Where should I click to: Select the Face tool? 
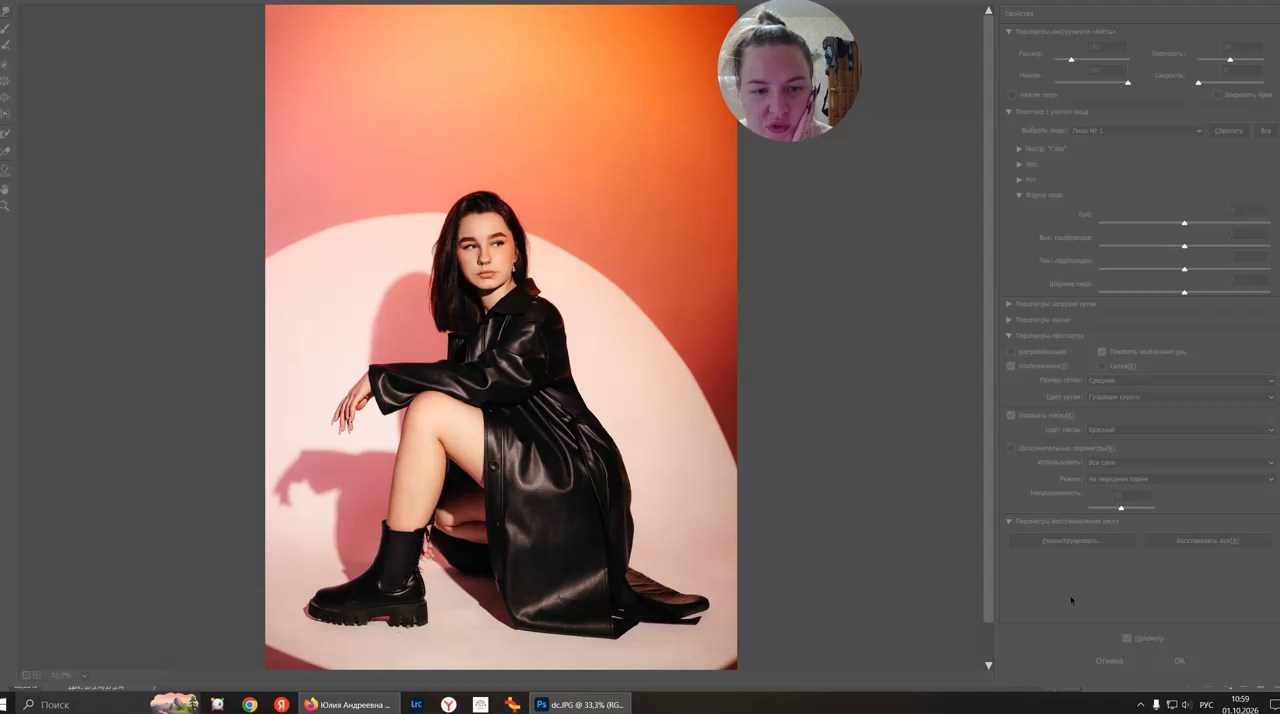pyautogui.click(x=5, y=170)
